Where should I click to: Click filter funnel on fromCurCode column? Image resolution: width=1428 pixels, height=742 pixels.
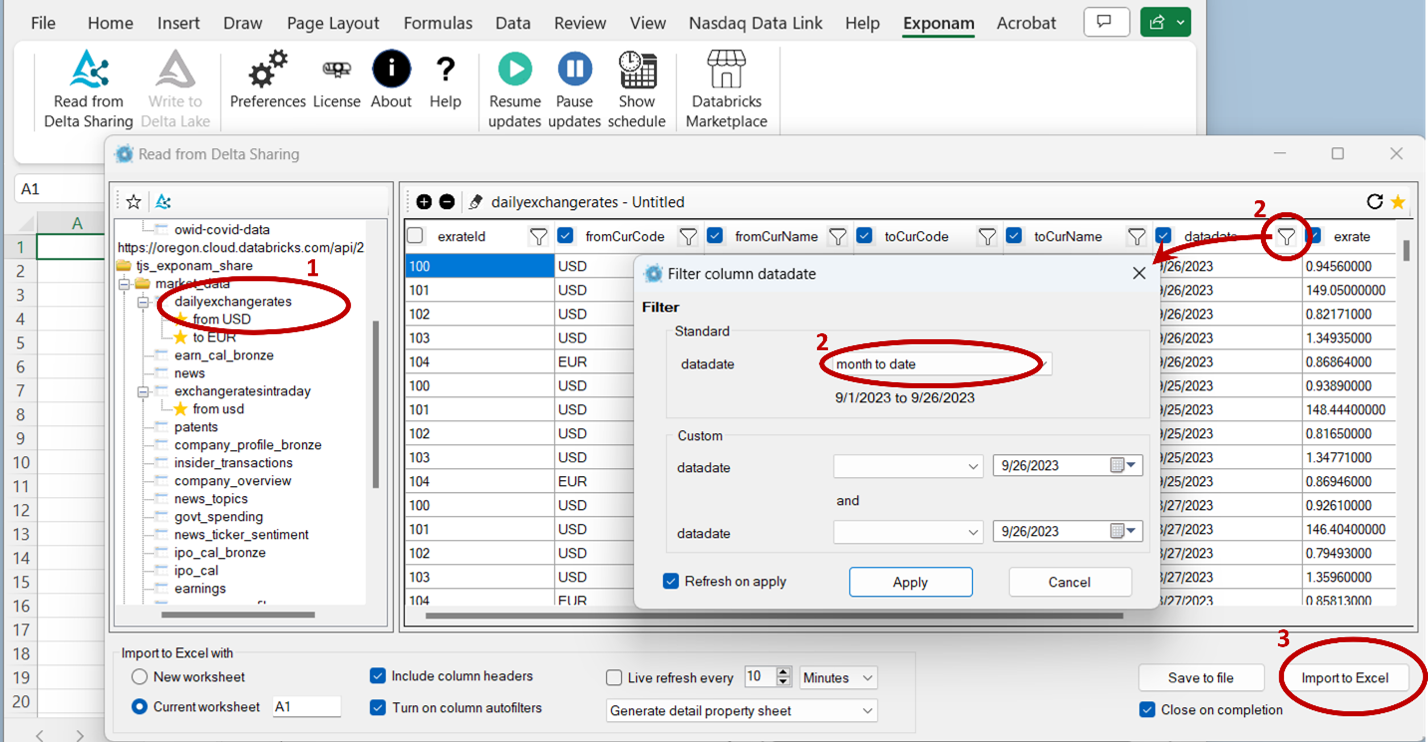click(688, 237)
